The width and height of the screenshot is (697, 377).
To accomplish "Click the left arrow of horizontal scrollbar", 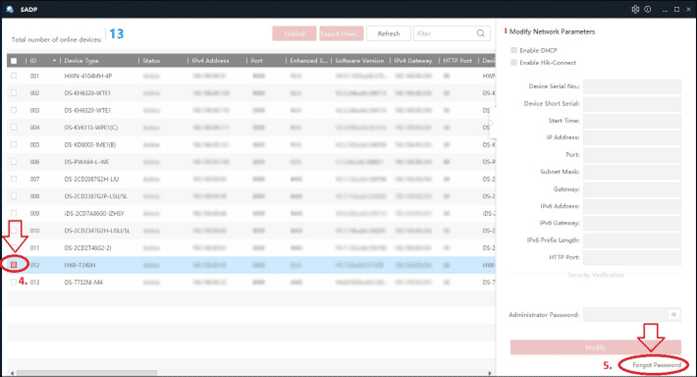I will (x=12, y=373).
